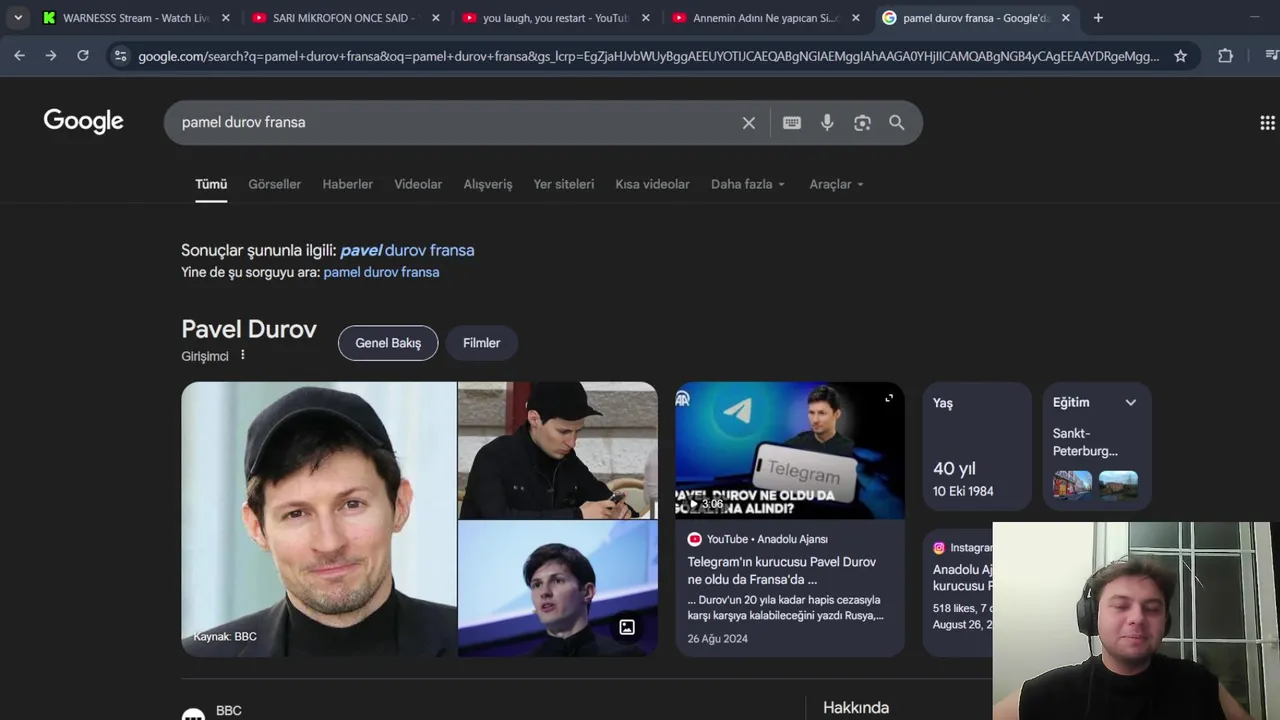Open the on-screen keyboard icon
Viewport: 1280px width, 720px height.
tap(792, 123)
